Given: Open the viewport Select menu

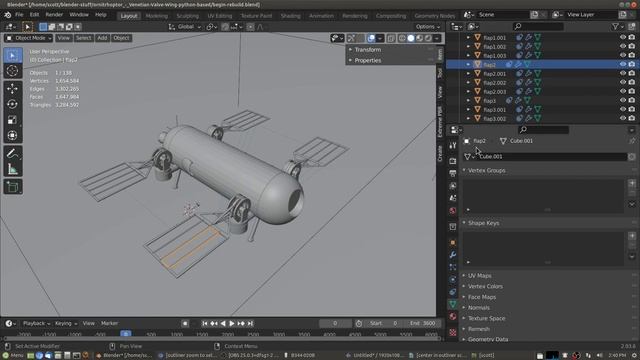Looking at the screenshot, I should [x=83, y=38].
